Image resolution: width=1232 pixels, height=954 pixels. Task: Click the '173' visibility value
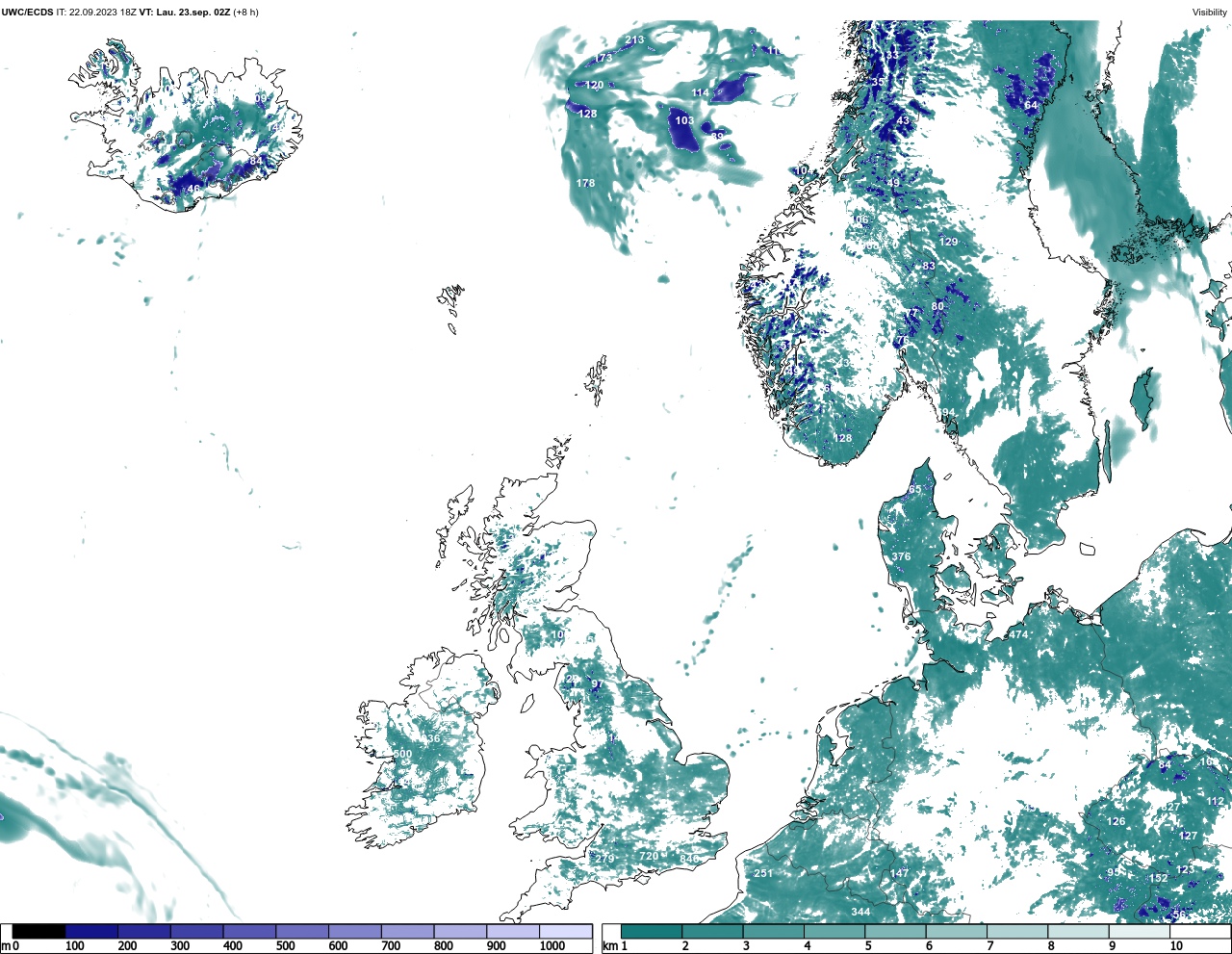(603, 59)
